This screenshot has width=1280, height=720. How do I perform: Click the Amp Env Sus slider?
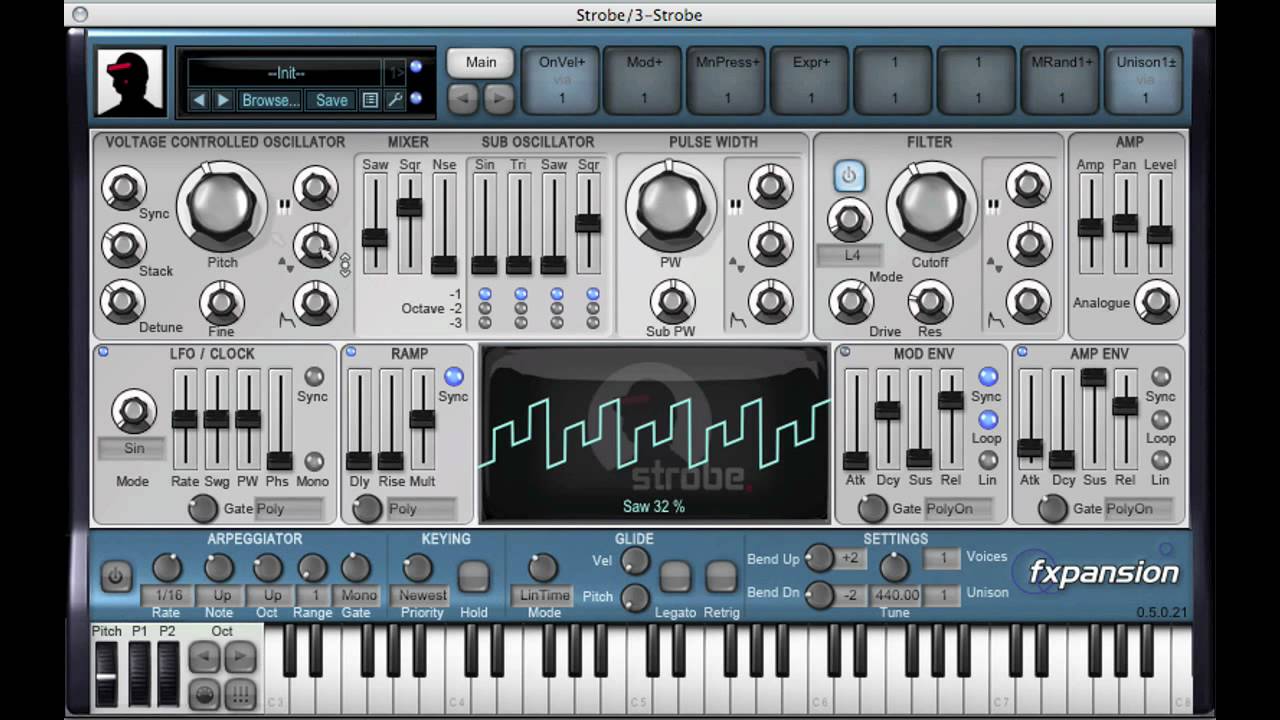coord(1093,418)
